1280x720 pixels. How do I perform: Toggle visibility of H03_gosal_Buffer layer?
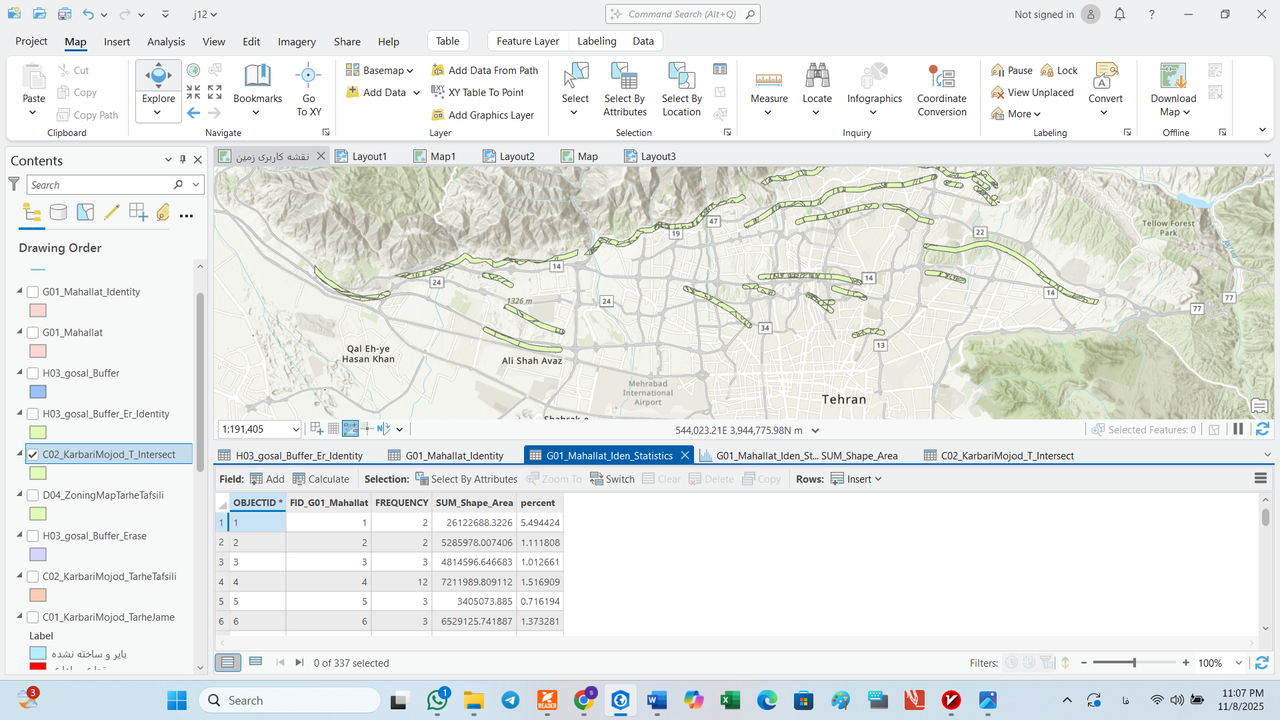pyautogui.click(x=33, y=373)
